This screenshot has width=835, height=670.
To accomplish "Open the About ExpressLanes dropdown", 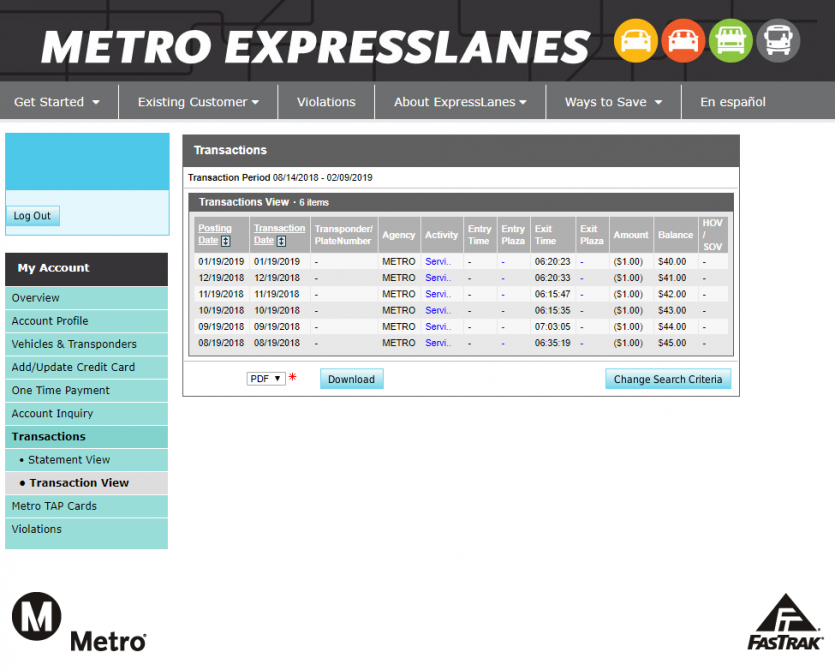I will (x=460, y=102).
